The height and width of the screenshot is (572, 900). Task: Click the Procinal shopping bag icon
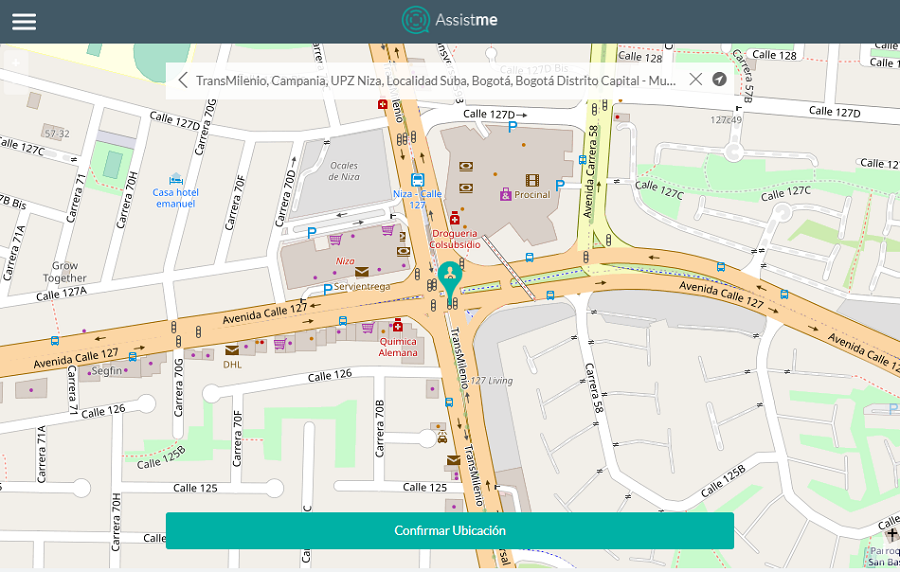point(505,194)
